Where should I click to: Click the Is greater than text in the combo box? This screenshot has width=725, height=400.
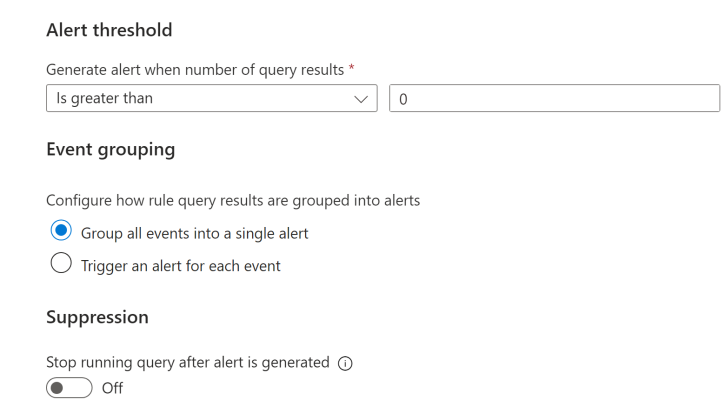(105, 98)
